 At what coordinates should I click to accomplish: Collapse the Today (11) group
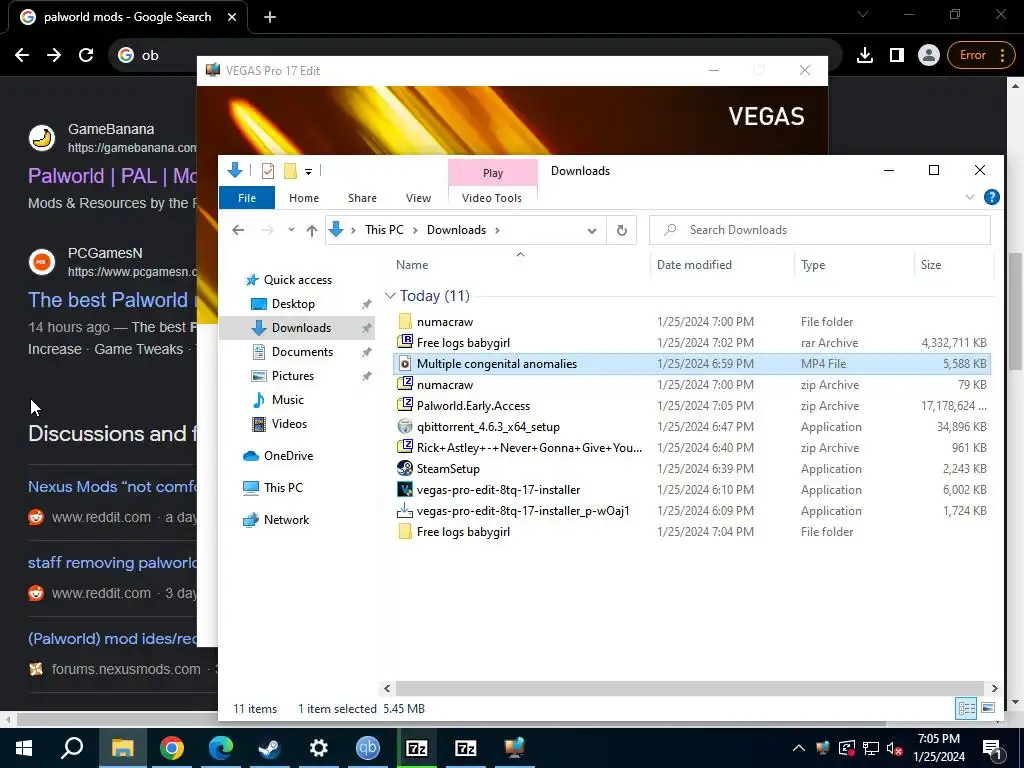[390, 296]
